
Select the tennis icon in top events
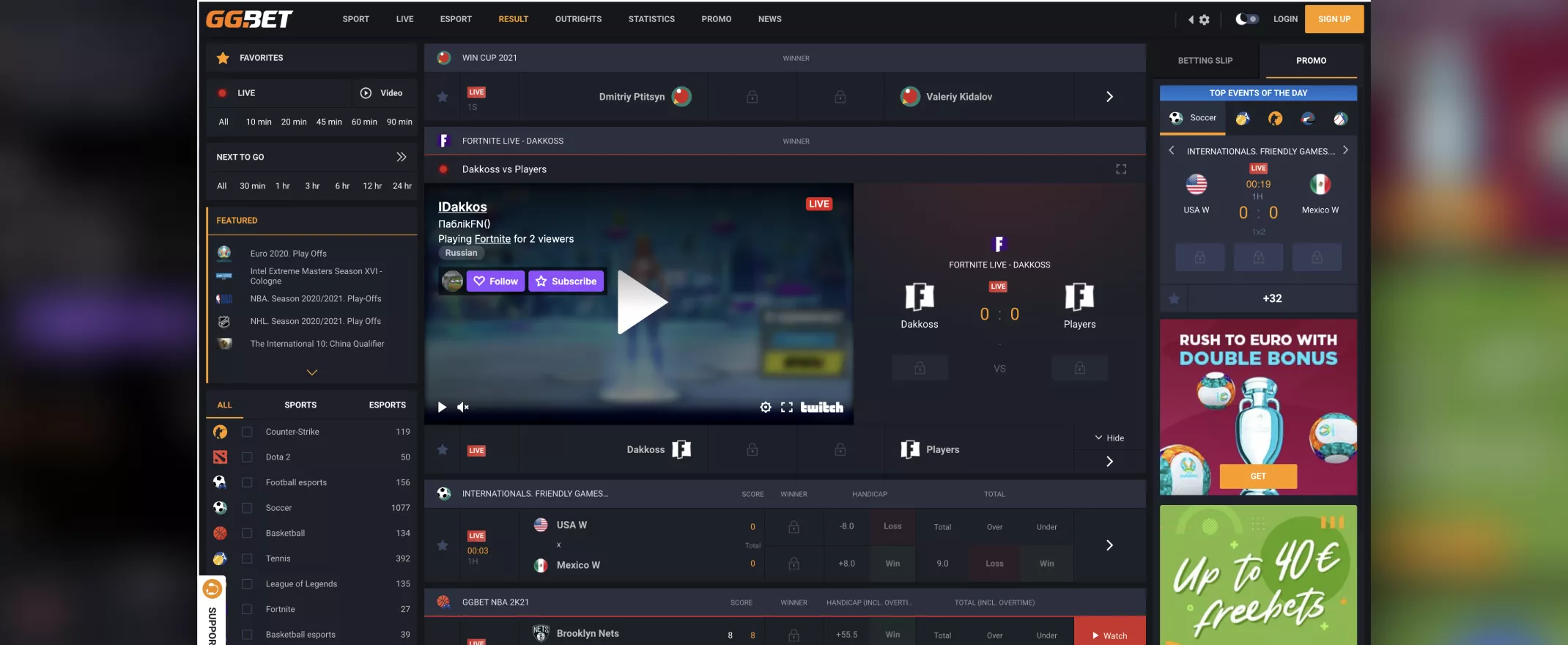tap(1243, 119)
